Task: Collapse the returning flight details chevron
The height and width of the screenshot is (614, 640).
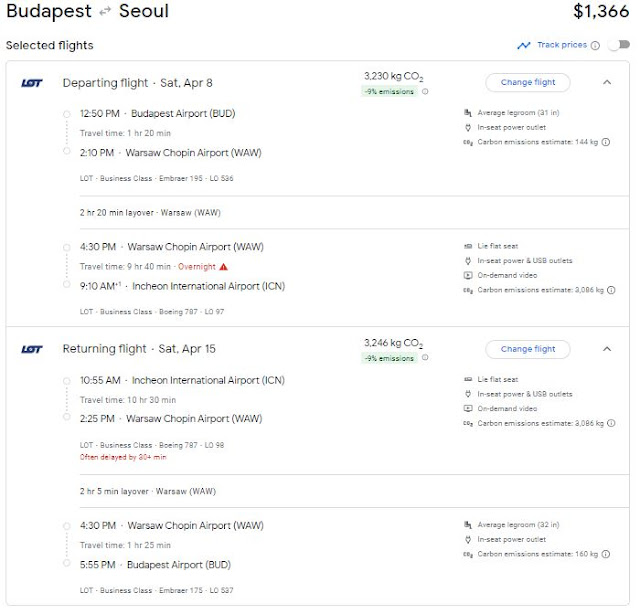Action: (607, 349)
